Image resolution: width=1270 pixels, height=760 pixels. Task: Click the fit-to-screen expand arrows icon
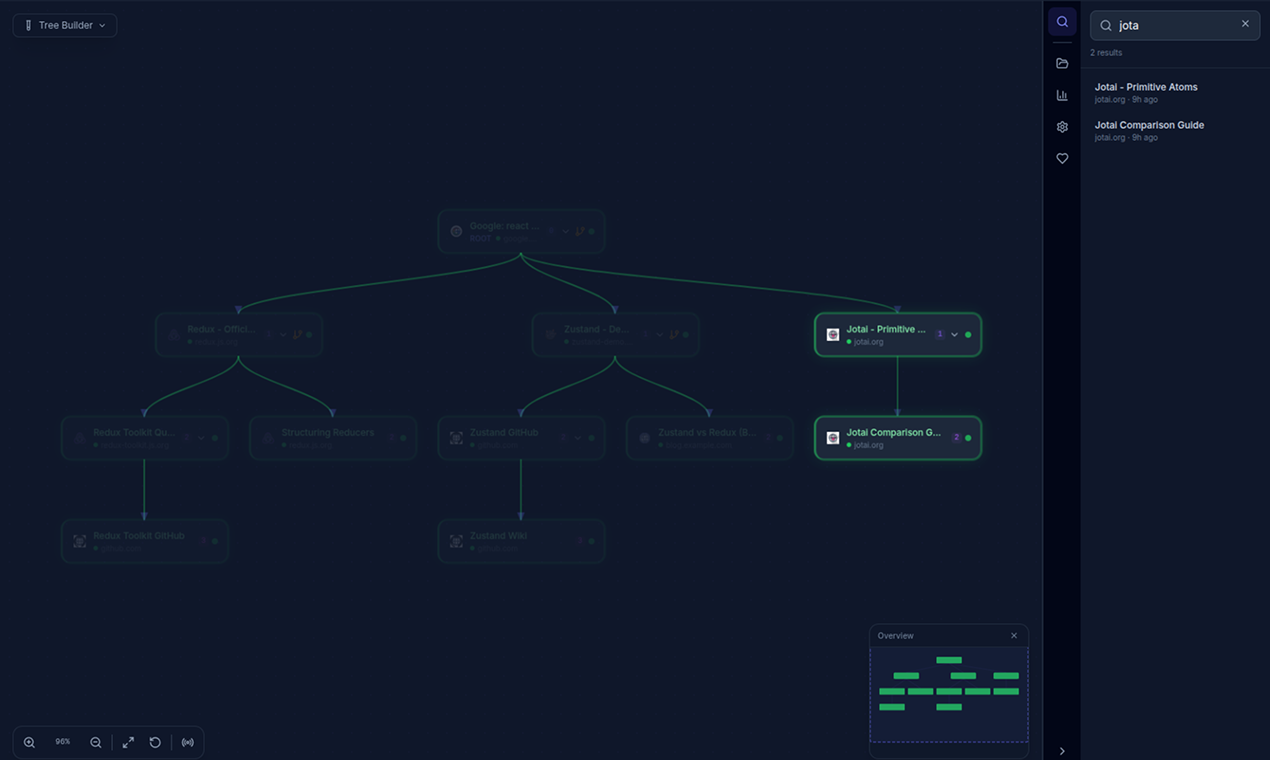128,742
